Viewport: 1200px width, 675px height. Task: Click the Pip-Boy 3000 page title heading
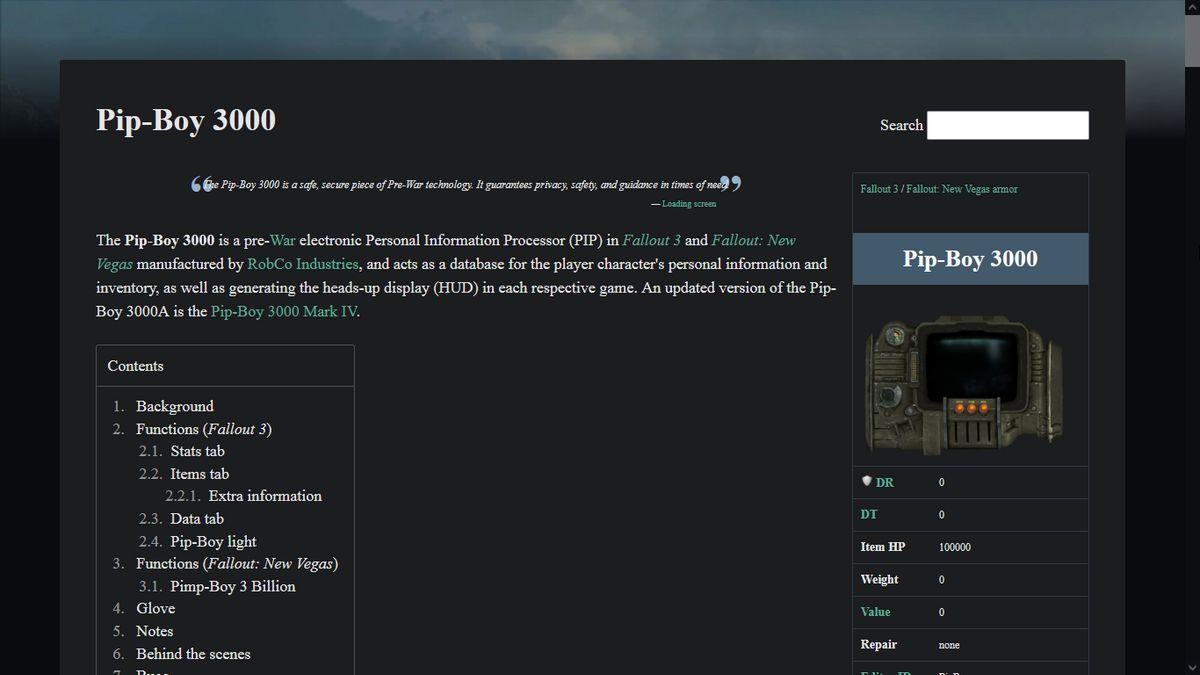click(x=186, y=120)
